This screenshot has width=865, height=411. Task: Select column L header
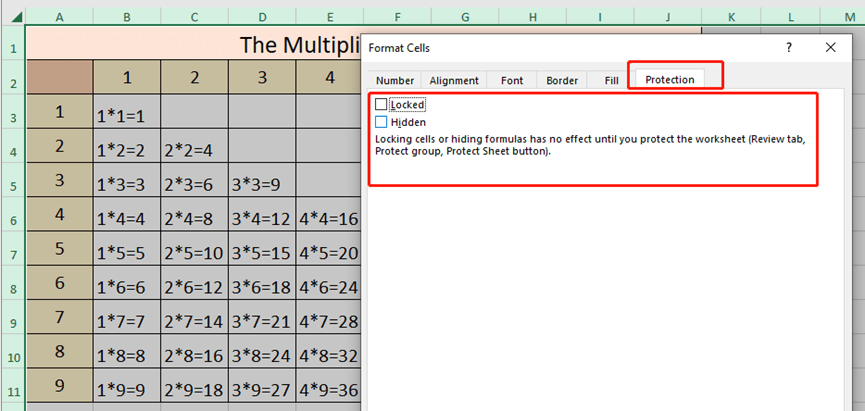click(791, 18)
